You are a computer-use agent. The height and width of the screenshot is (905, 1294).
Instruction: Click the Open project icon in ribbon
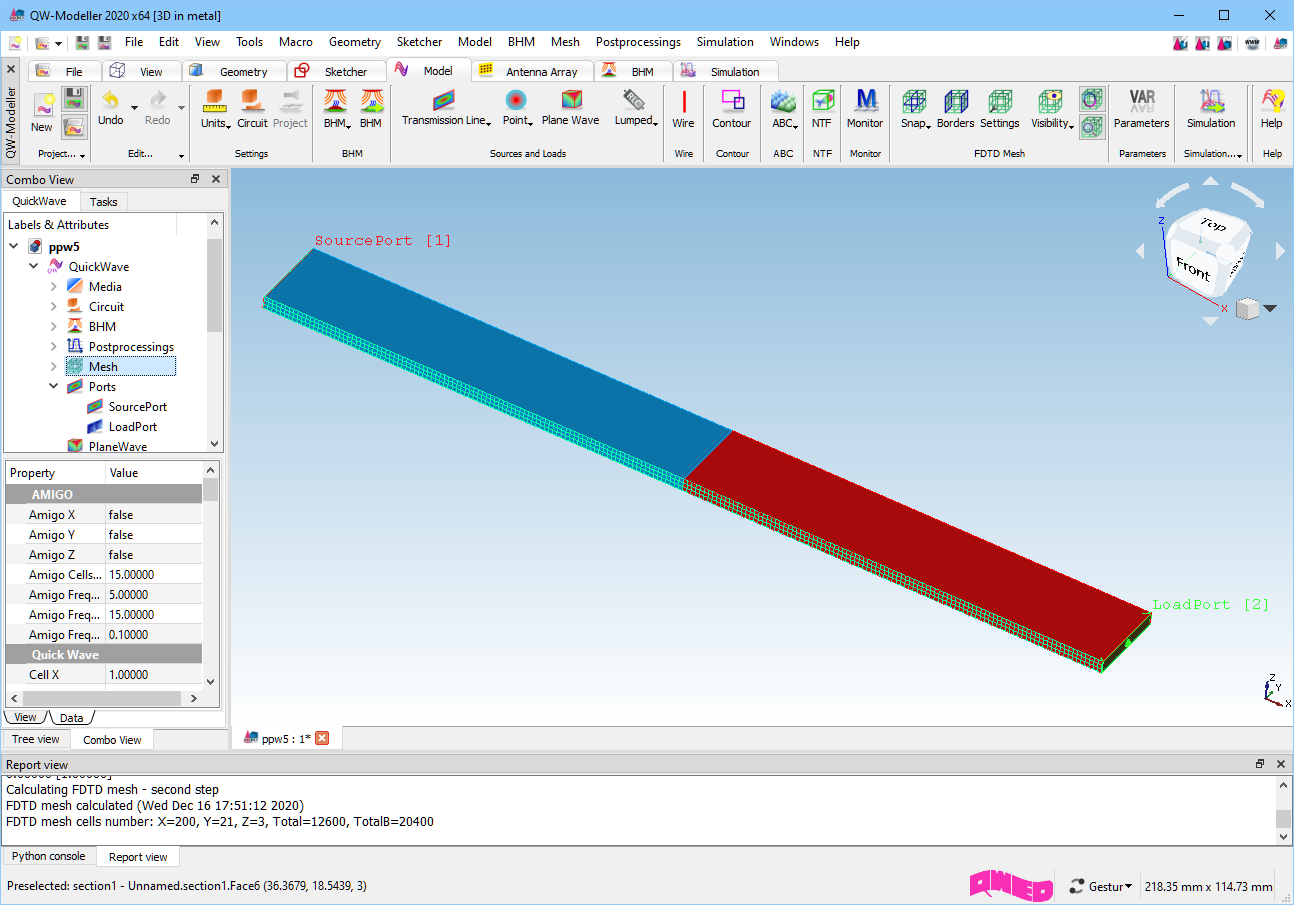73,127
